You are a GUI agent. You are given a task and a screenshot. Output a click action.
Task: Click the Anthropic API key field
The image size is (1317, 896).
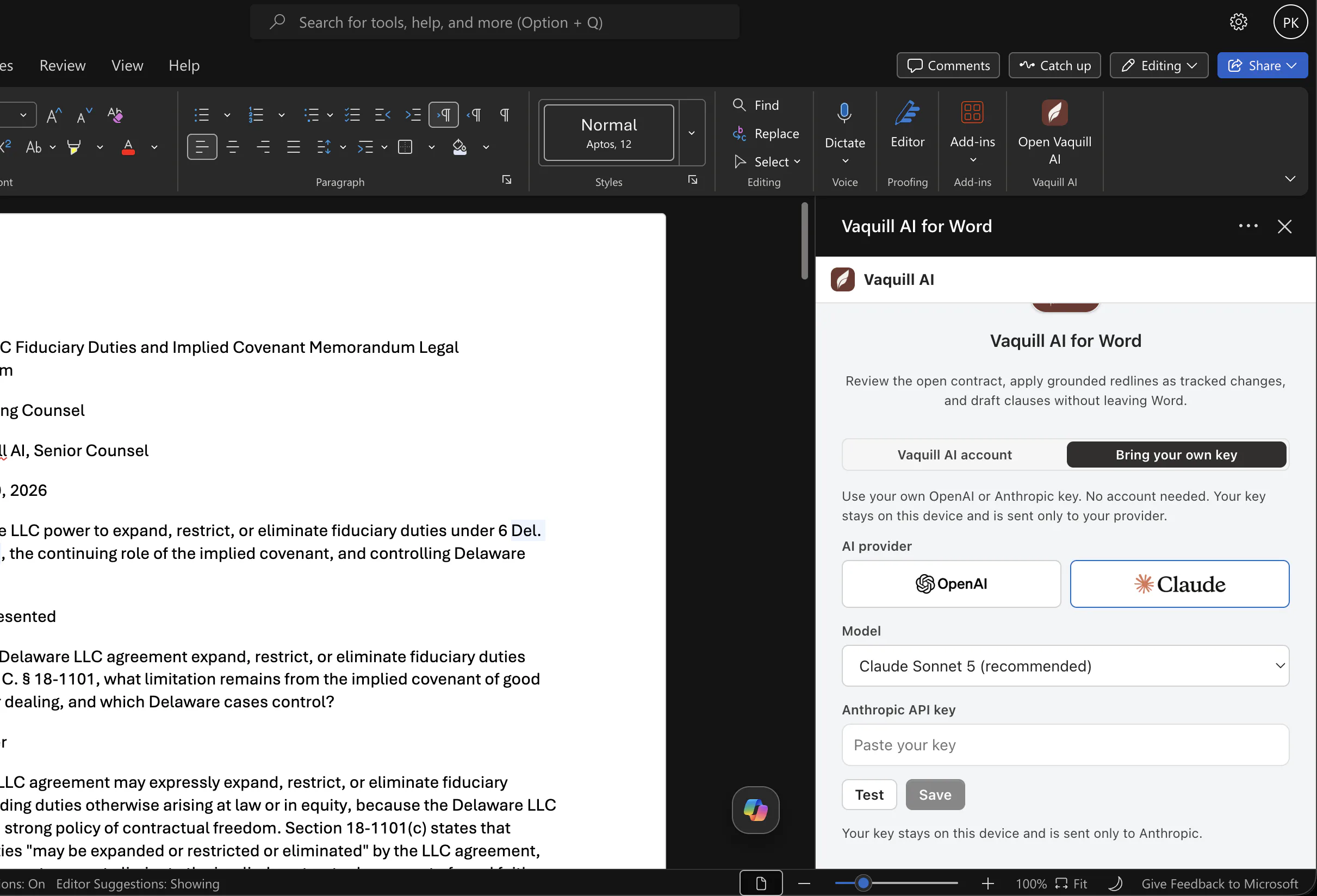click(x=1065, y=745)
